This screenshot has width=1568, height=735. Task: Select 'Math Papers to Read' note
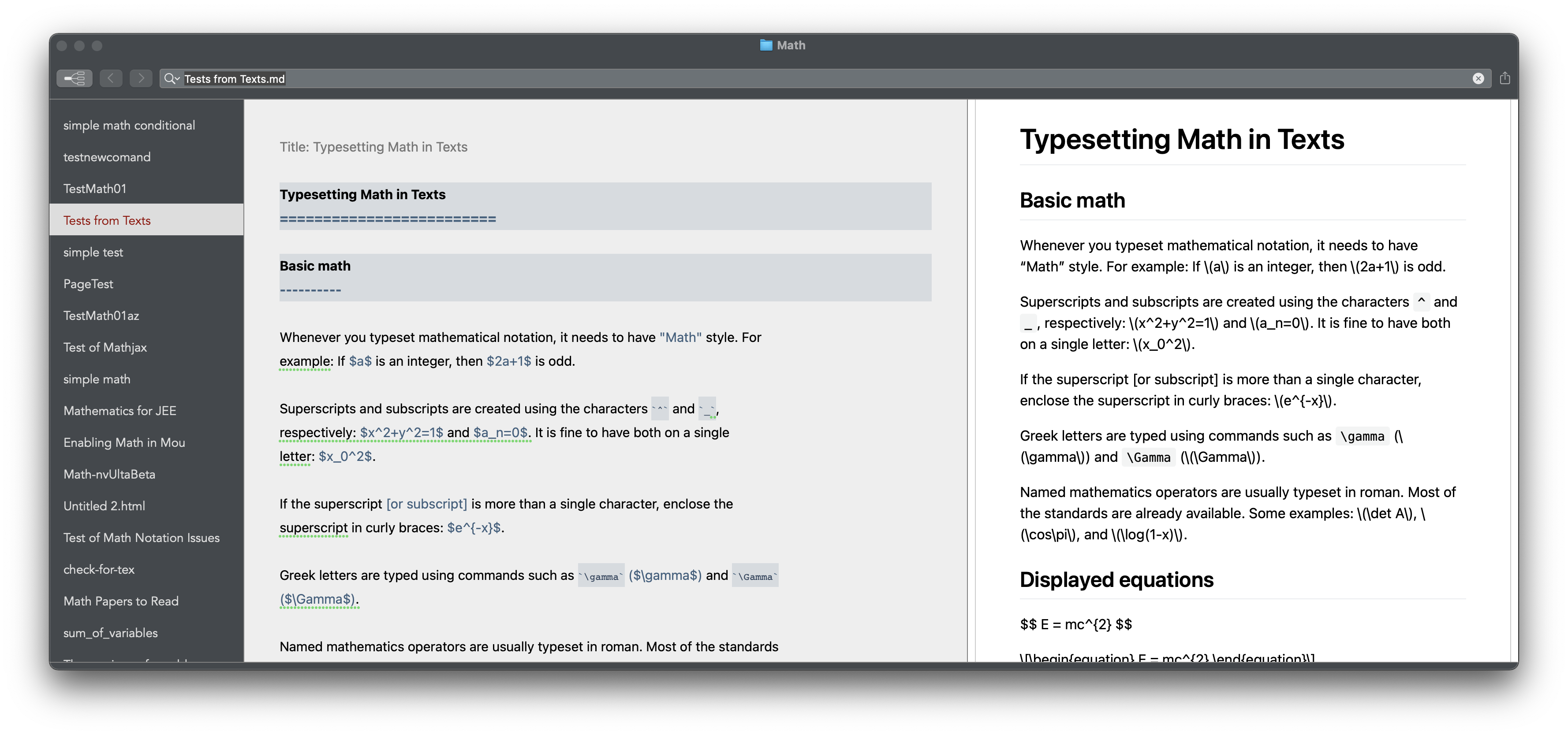(120, 601)
